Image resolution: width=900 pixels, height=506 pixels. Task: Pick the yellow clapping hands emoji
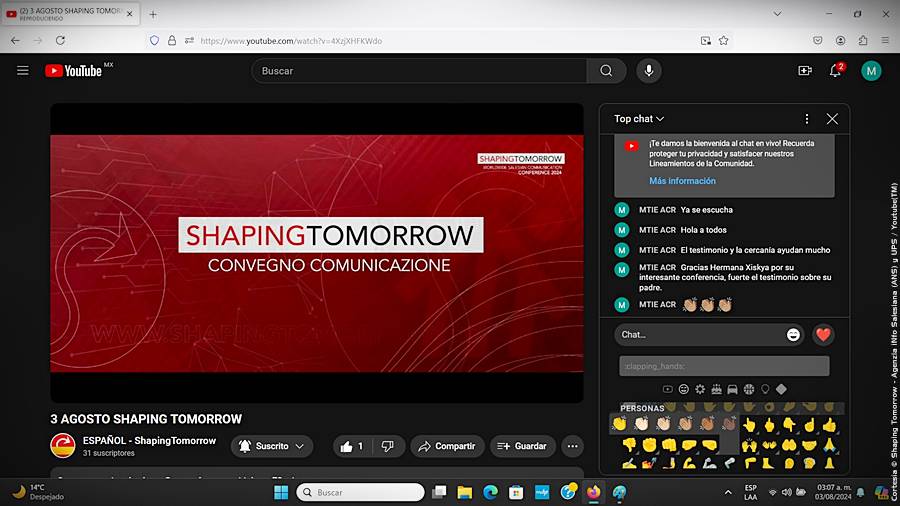619,424
